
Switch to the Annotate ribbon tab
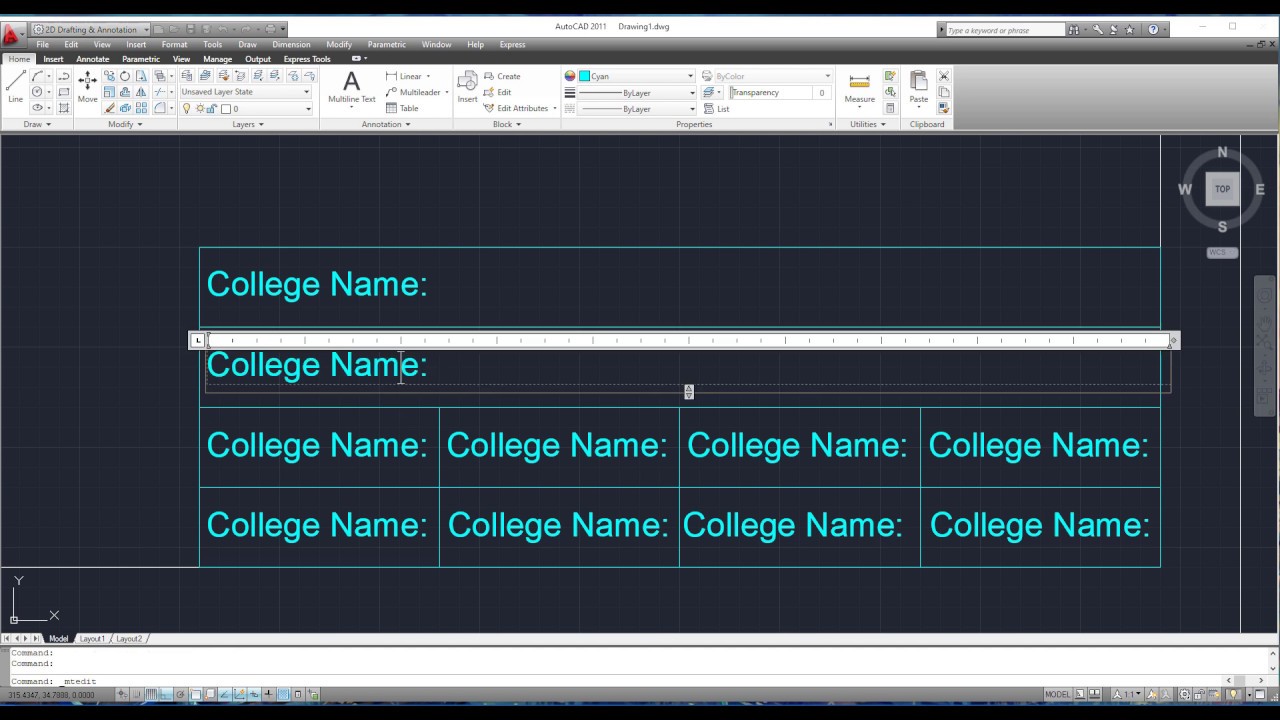click(x=93, y=59)
